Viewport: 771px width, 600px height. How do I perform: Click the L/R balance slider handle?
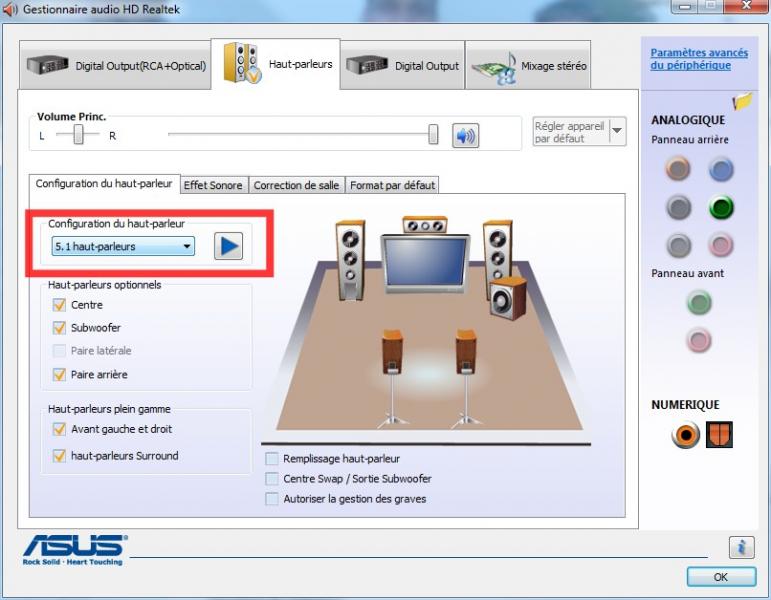78,134
